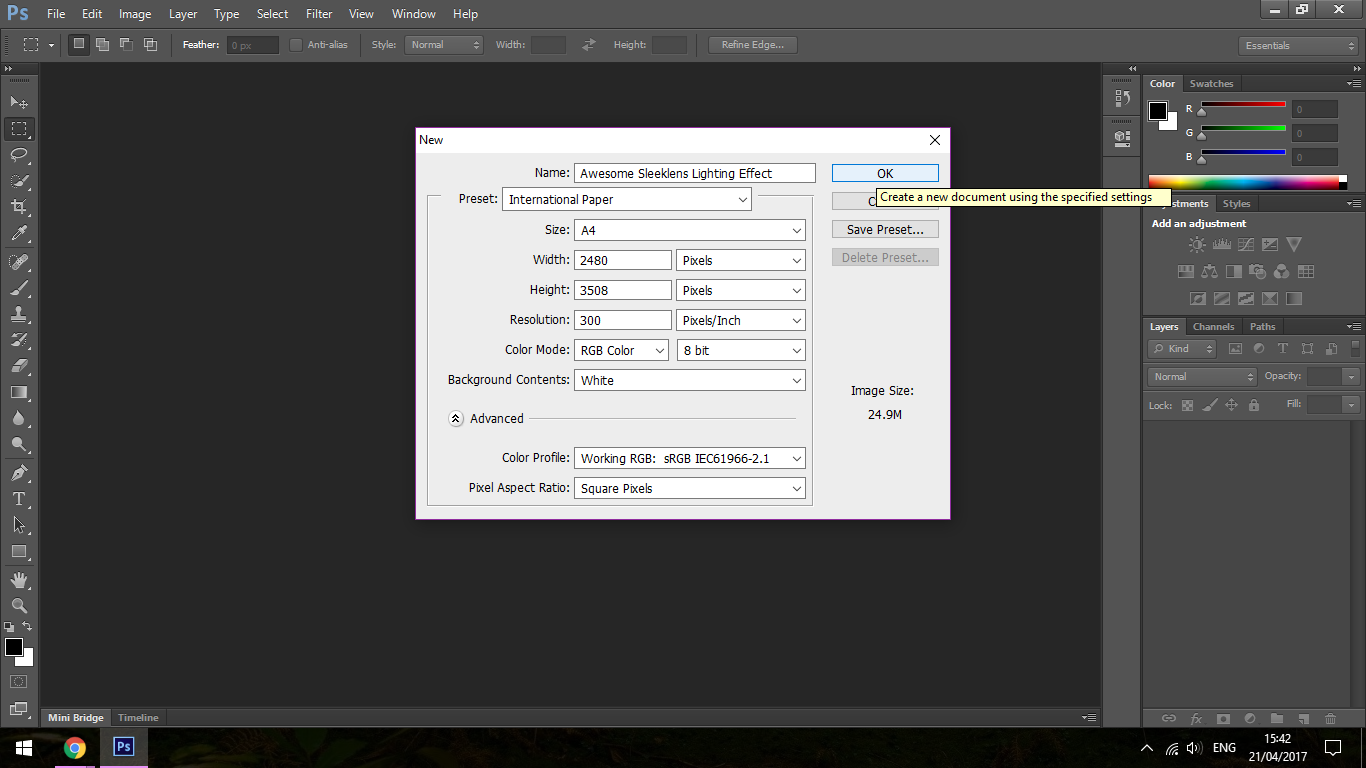Toggle Quick Mask mode
Image resolution: width=1366 pixels, height=768 pixels.
pyautogui.click(x=19, y=681)
